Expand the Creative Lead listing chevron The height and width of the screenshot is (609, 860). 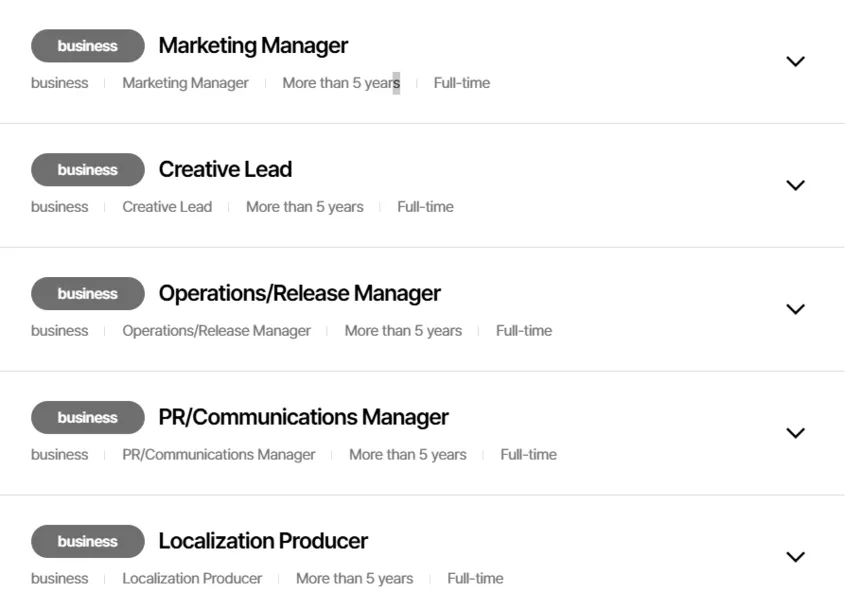[795, 186]
